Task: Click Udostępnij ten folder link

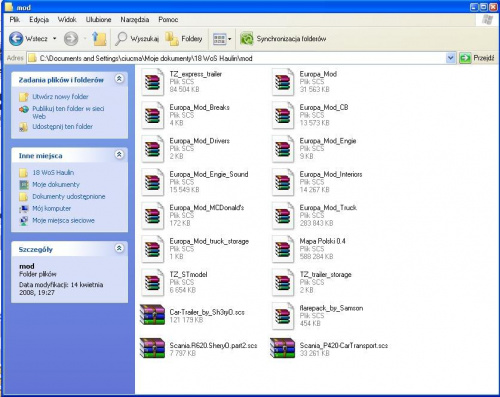Action: point(62,127)
